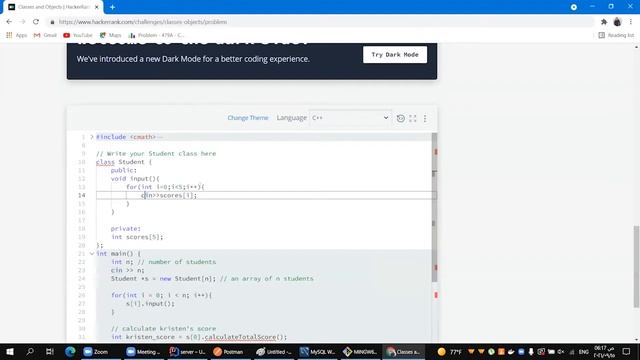Open the Maps bookmark
The width and height of the screenshot is (640, 360).
click(x=111, y=35)
